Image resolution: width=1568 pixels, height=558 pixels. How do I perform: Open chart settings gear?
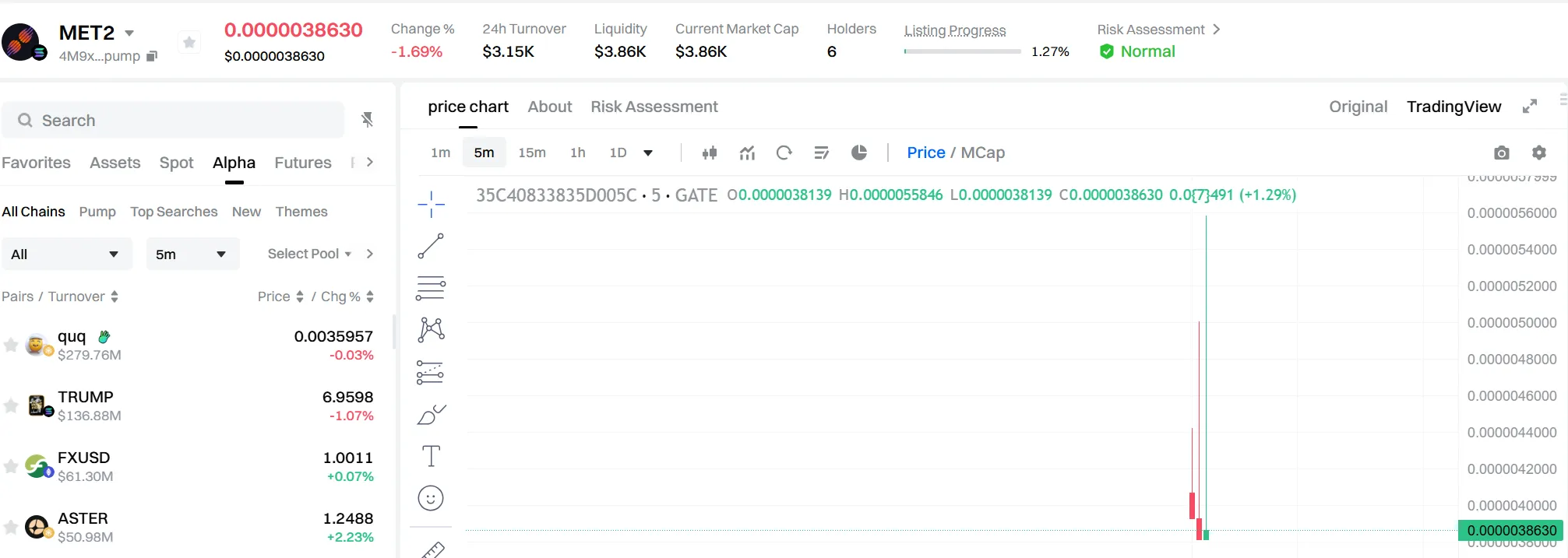[x=1538, y=153]
